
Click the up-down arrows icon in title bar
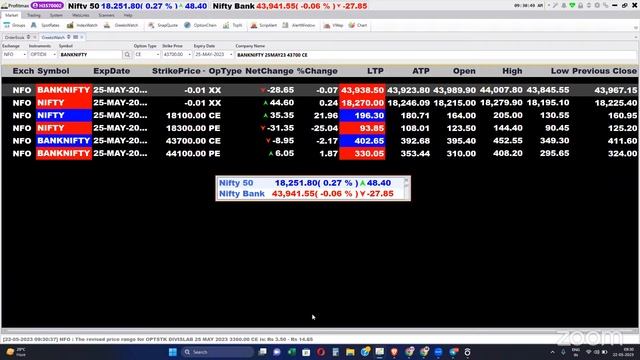point(589,6)
